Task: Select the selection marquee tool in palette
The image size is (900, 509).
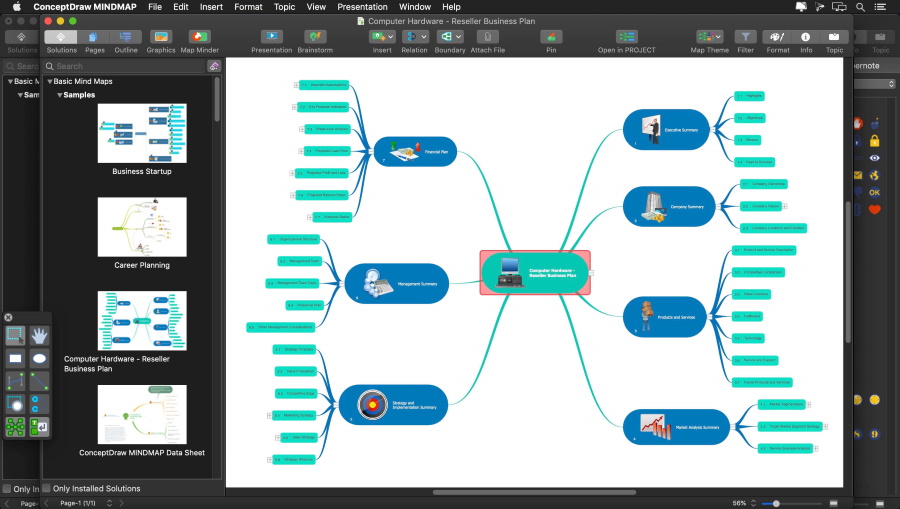Action: coord(15,335)
